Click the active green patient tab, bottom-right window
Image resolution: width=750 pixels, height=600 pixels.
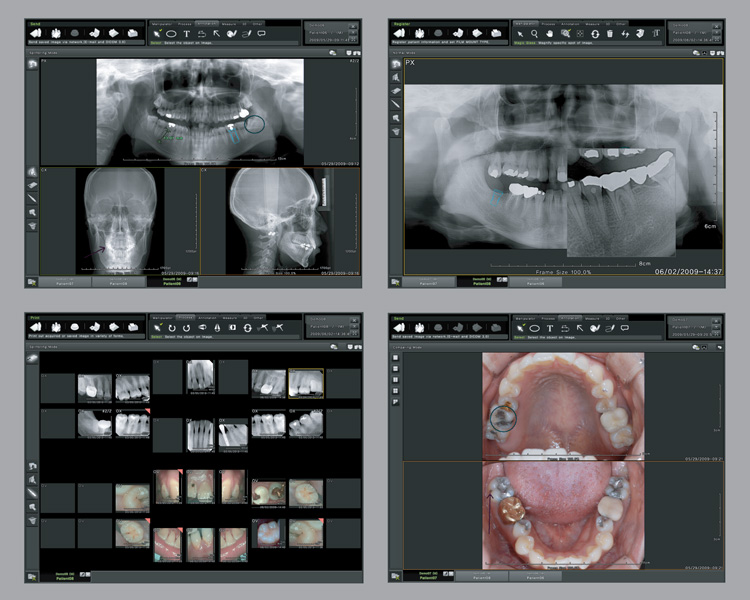(427, 576)
